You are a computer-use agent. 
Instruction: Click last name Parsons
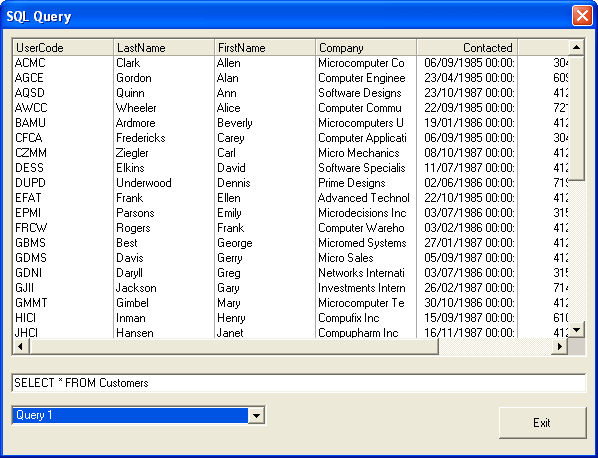[x=135, y=213]
